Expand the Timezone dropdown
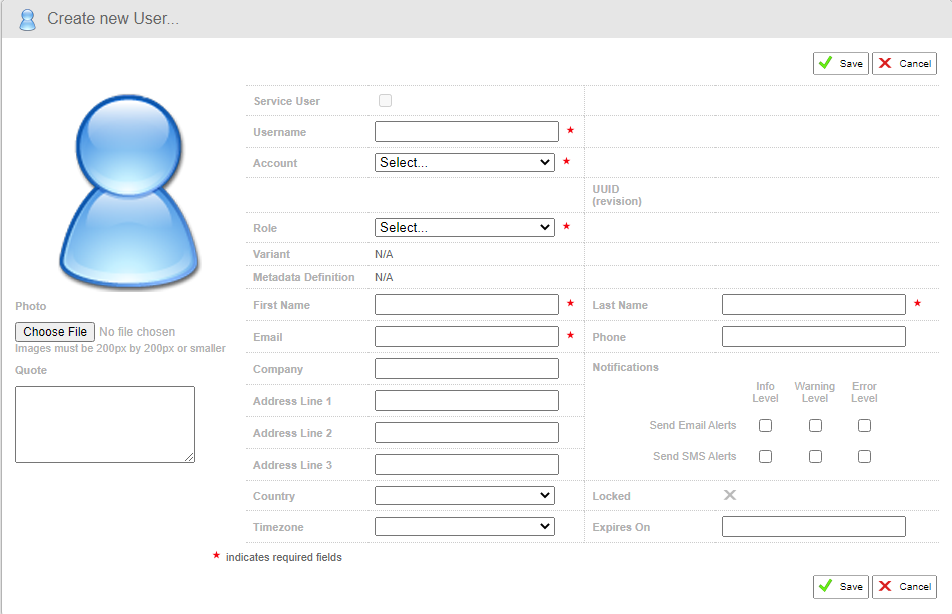 point(464,526)
